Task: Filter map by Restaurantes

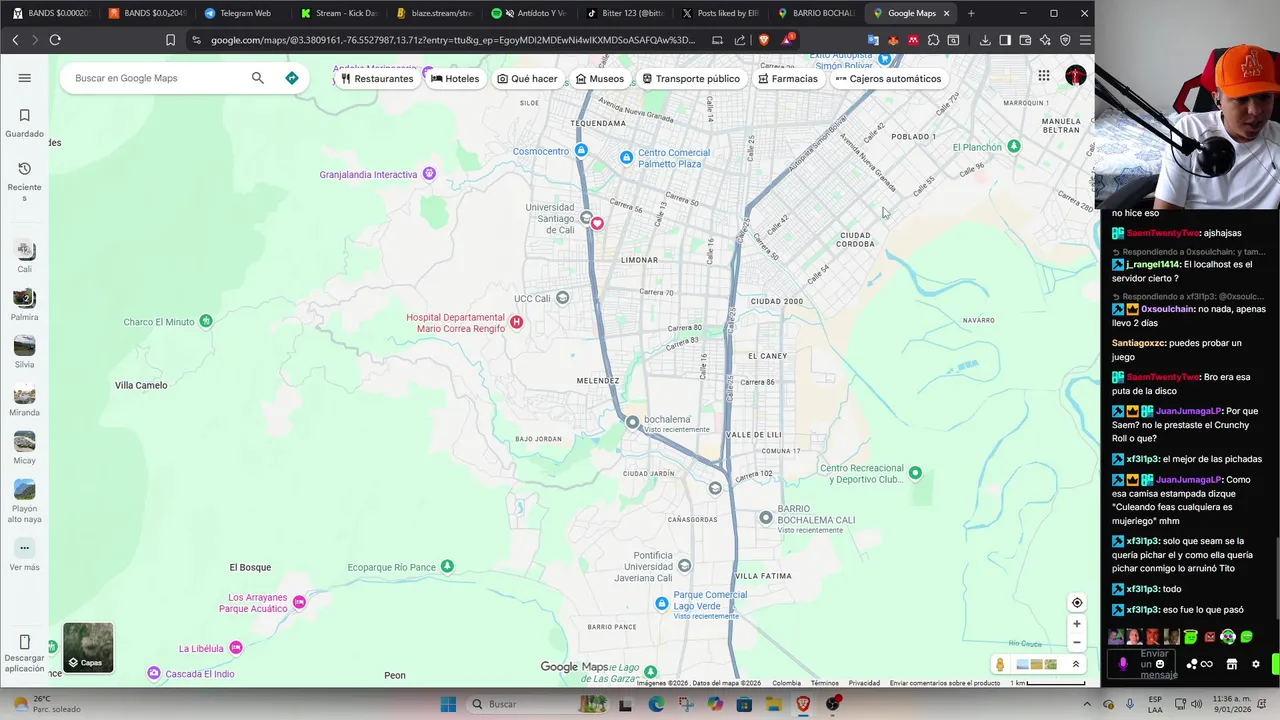Action: pyautogui.click(x=377, y=78)
